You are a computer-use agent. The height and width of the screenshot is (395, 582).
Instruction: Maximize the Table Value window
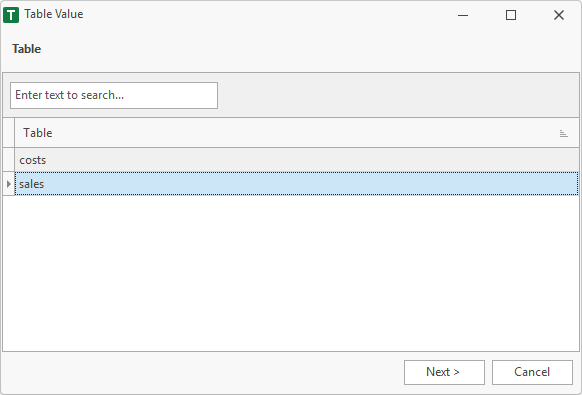pos(511,15)
